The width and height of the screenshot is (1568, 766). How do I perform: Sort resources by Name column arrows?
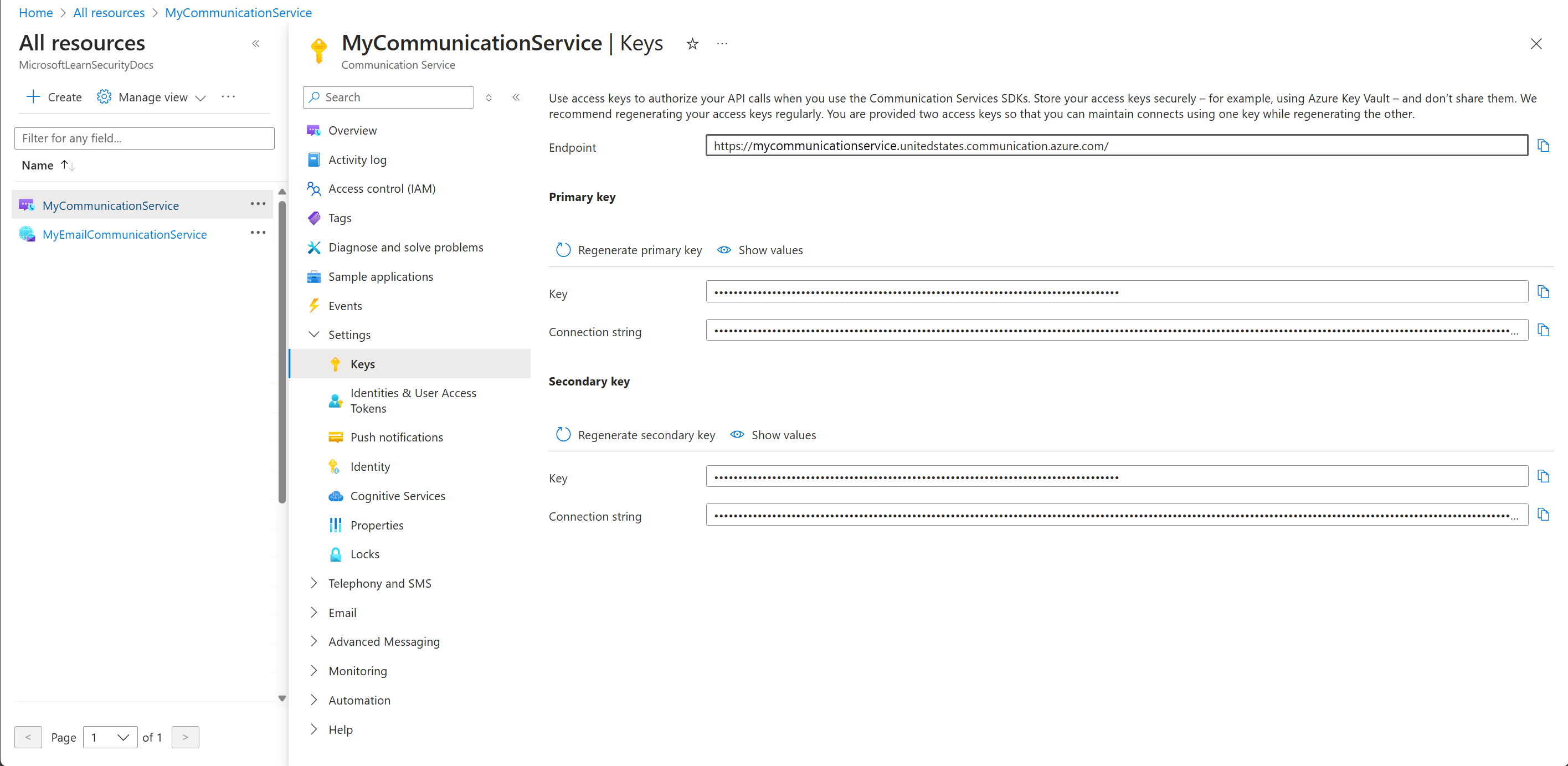pos(68,165)
